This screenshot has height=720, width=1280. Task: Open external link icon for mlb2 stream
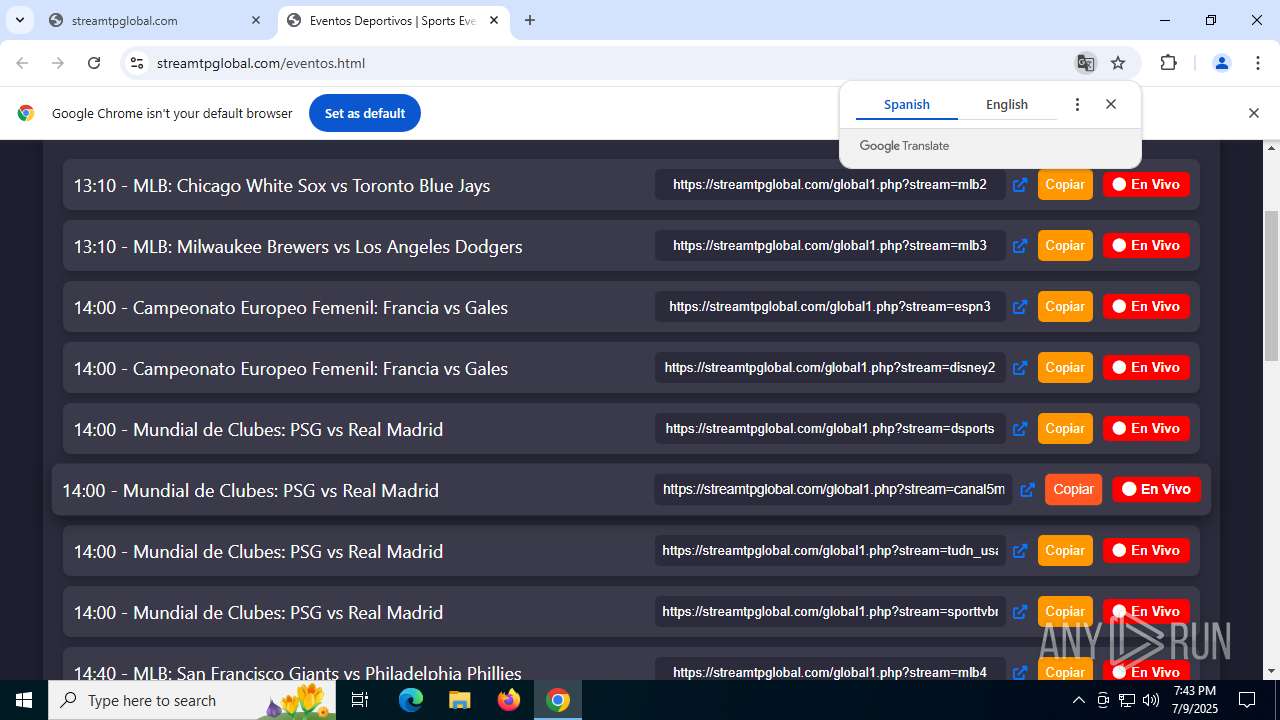pyautogui.click(x=1020, y=185)
